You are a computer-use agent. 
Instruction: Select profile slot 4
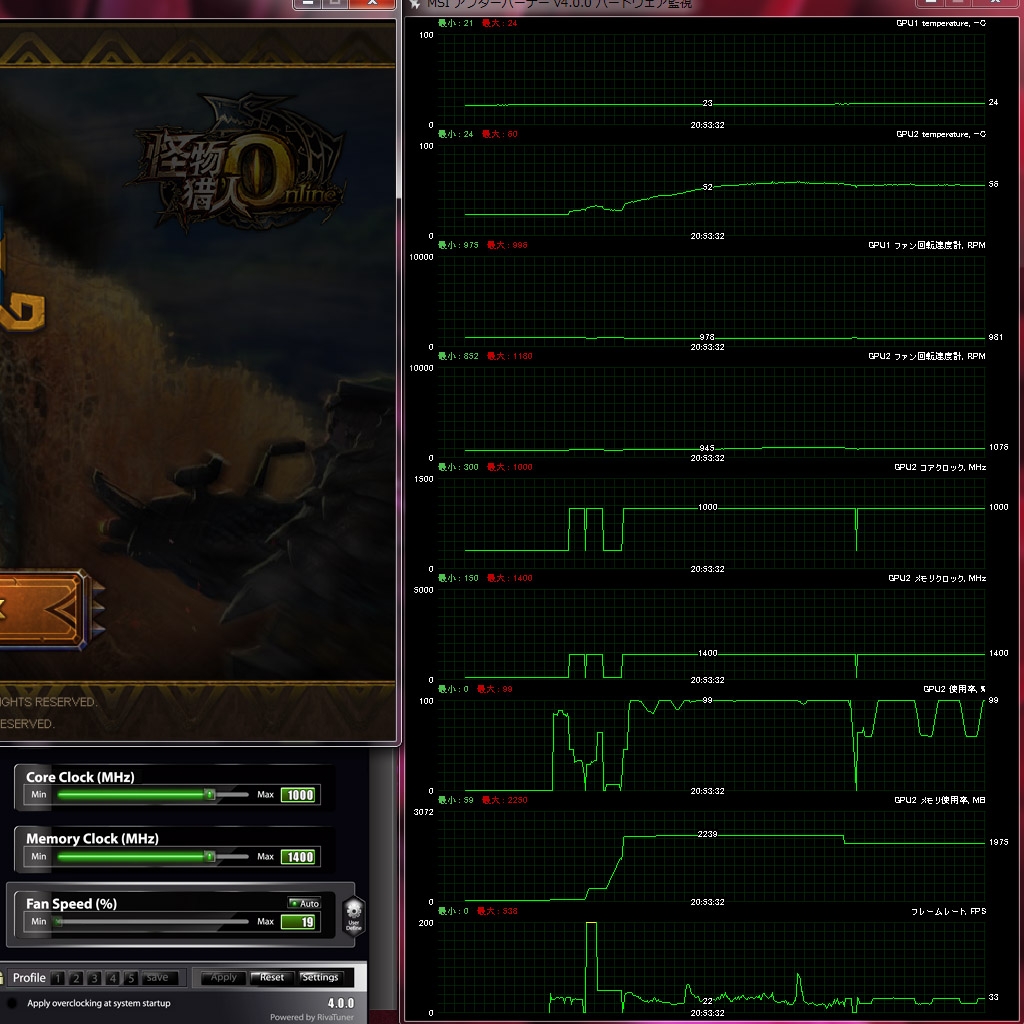click(x=113, y=978)
